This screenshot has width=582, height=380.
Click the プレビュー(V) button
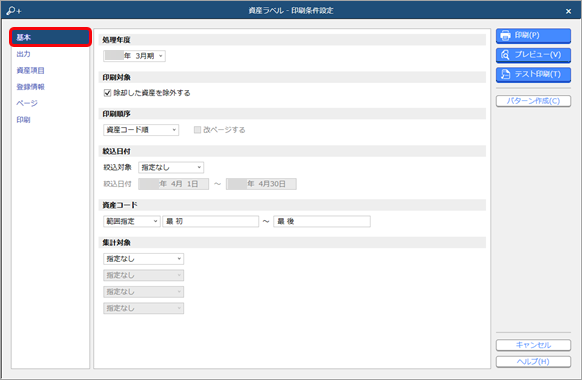click(533, 55)
